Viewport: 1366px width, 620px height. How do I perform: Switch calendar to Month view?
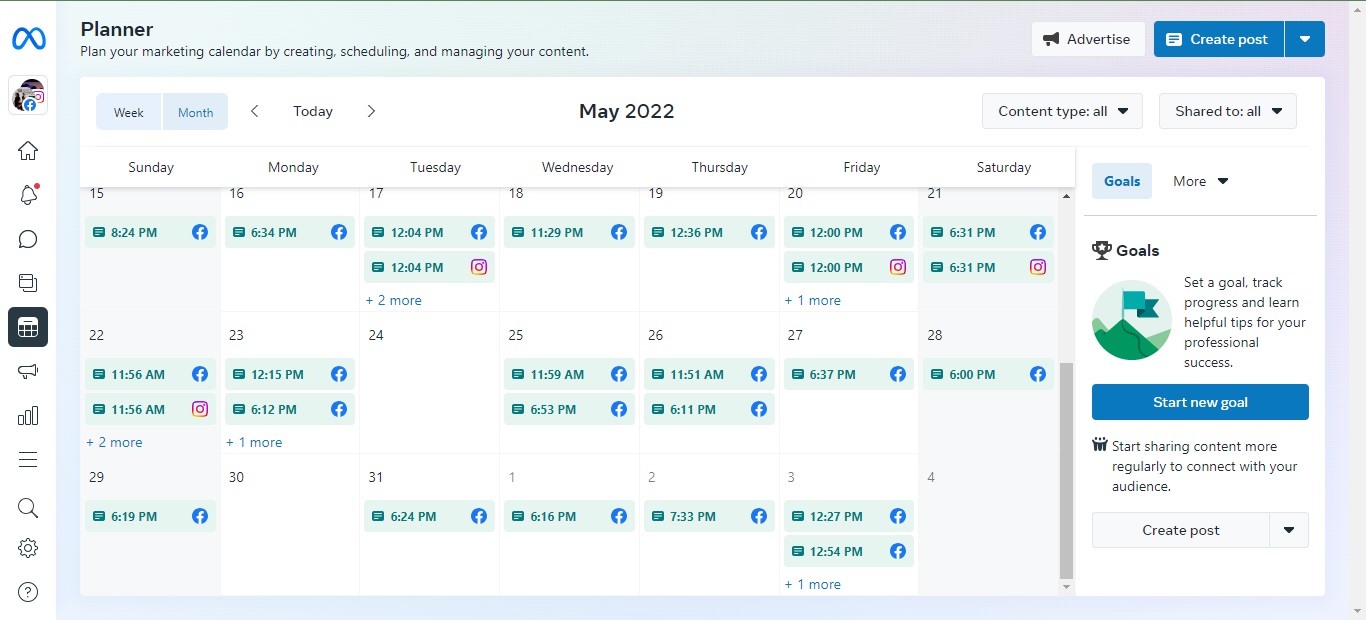(196, 112)
